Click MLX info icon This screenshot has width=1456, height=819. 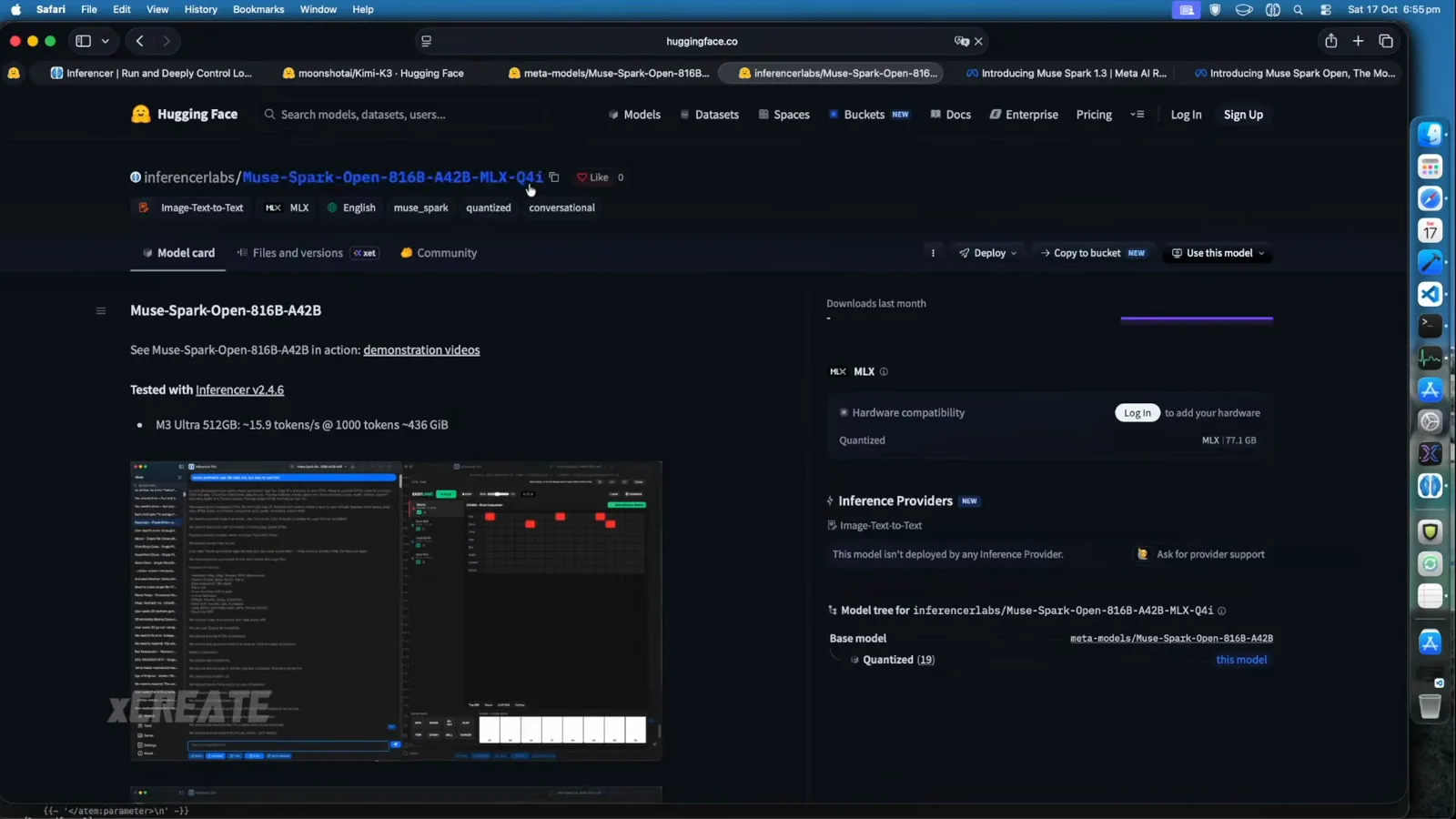click(884, 371)
